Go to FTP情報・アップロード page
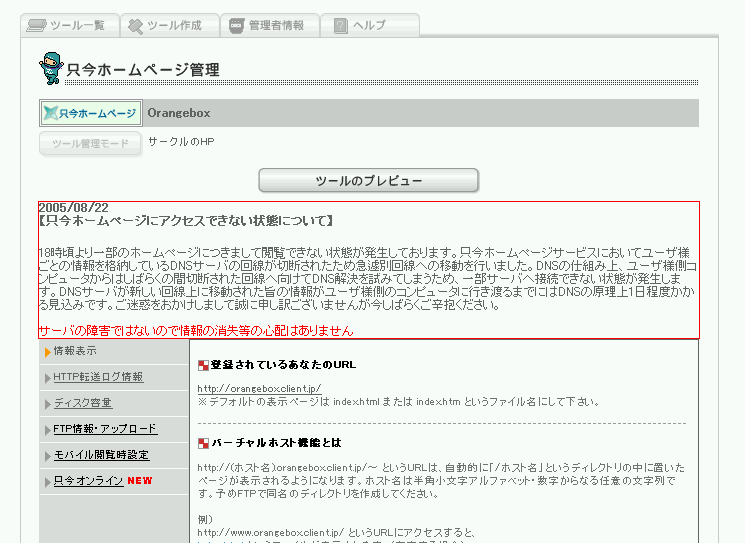The image size is (745, 543). (x=105, y=429)
